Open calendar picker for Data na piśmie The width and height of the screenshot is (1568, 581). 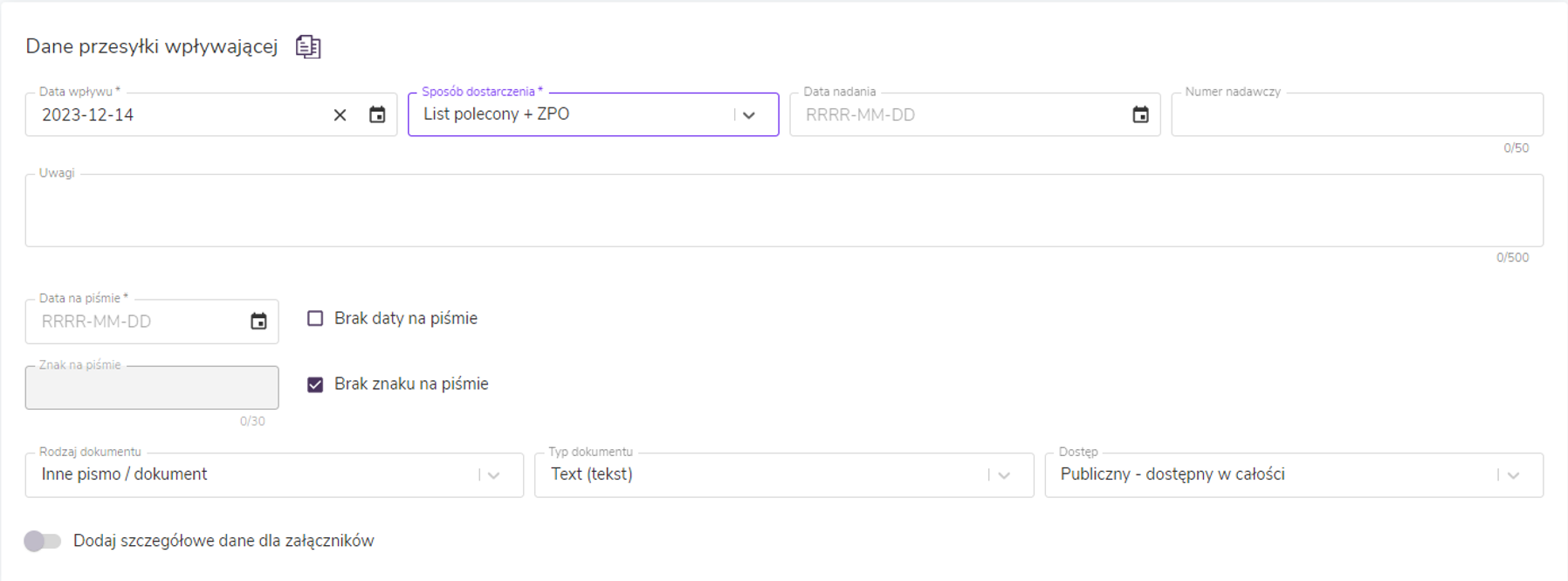pyautogui.click(x=258, y=322)
